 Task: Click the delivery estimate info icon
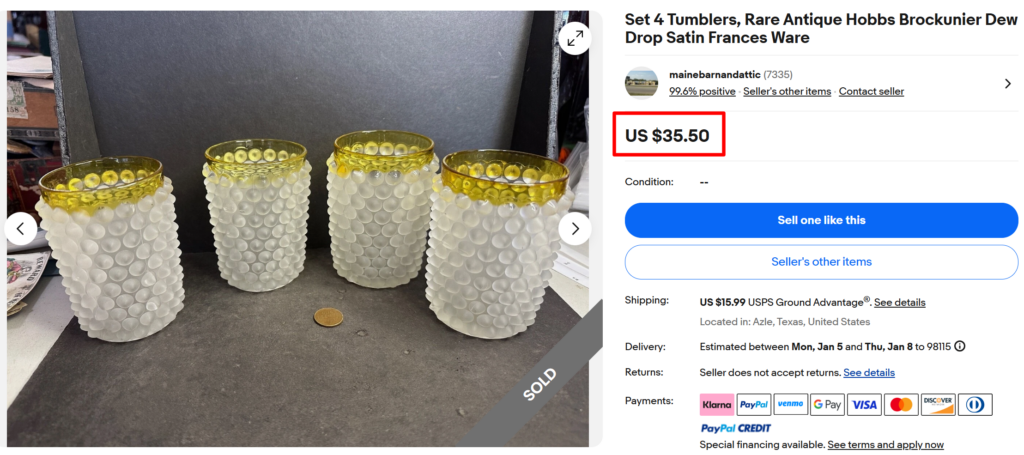tap(960, 346)
